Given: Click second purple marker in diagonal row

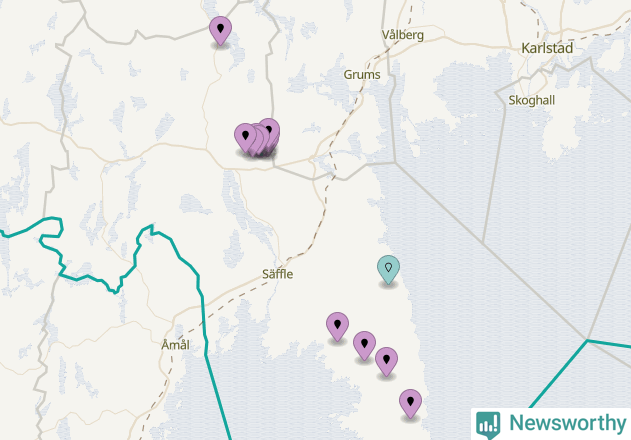Looking at the screenshot, I should tap(365, 346).
